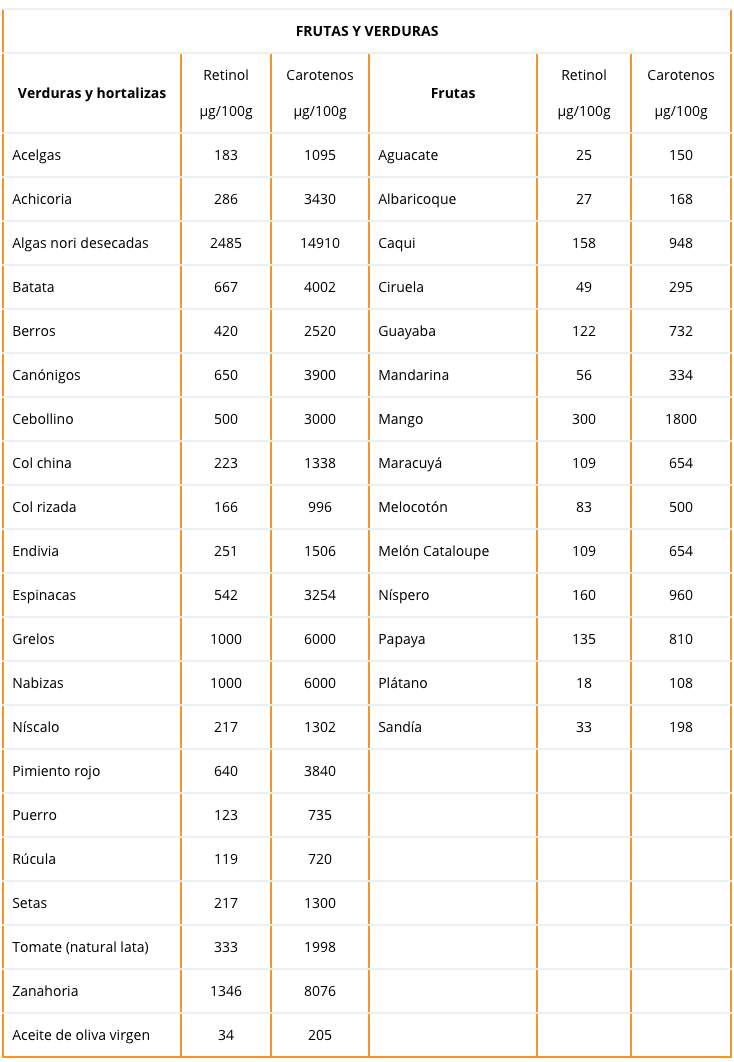Select the Aguacate fruit cell
This screenshot has height=1062, width=734.
[x=408, y=155]
